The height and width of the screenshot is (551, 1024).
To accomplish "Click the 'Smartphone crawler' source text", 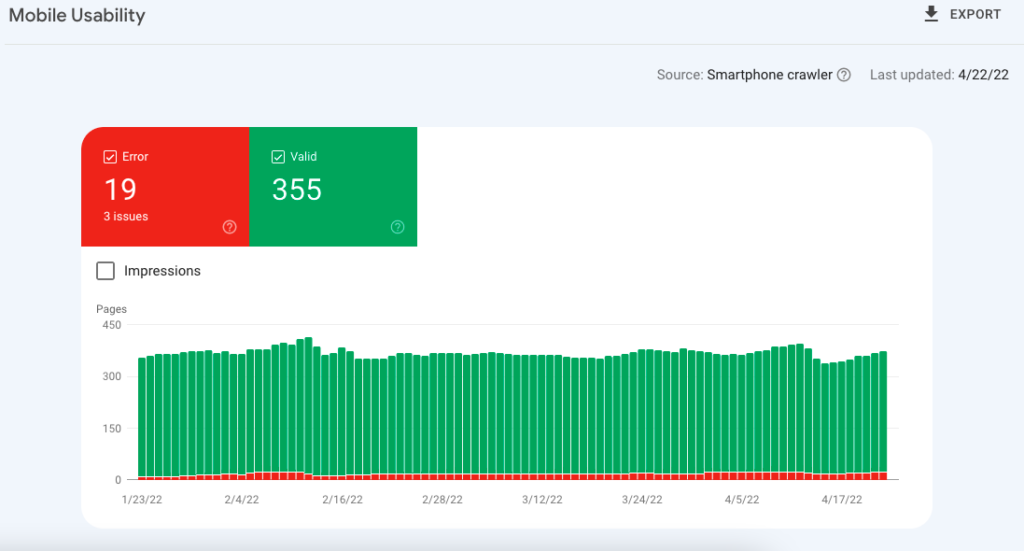I will tap(769, 75).
